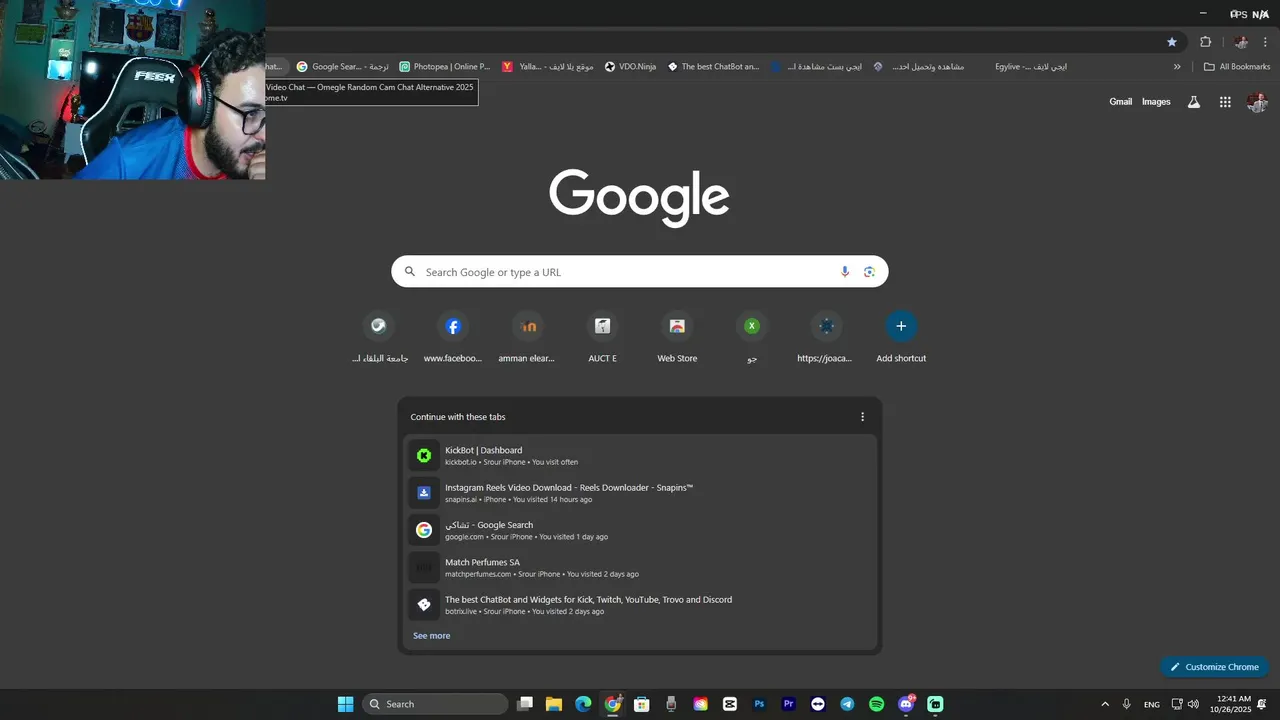Open the تشاكي - Google Search recent tab
This screenshot has height=720, width=1280.
point(640,530)
